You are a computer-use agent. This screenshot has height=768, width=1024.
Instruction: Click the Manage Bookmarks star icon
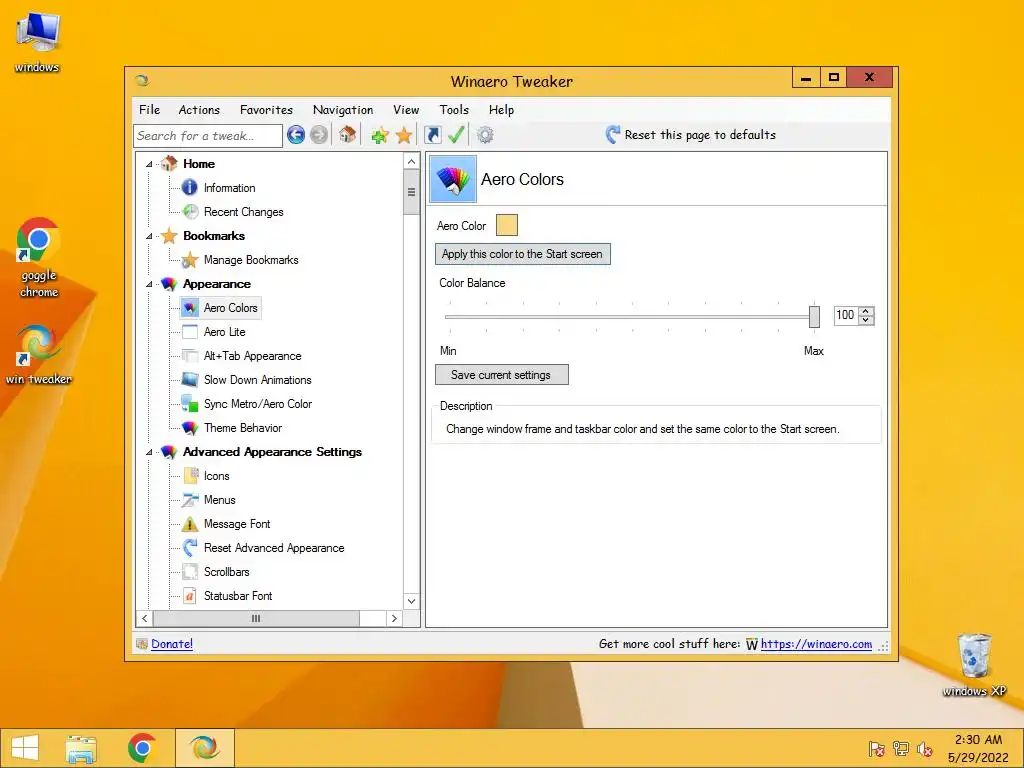click(190, 260)
